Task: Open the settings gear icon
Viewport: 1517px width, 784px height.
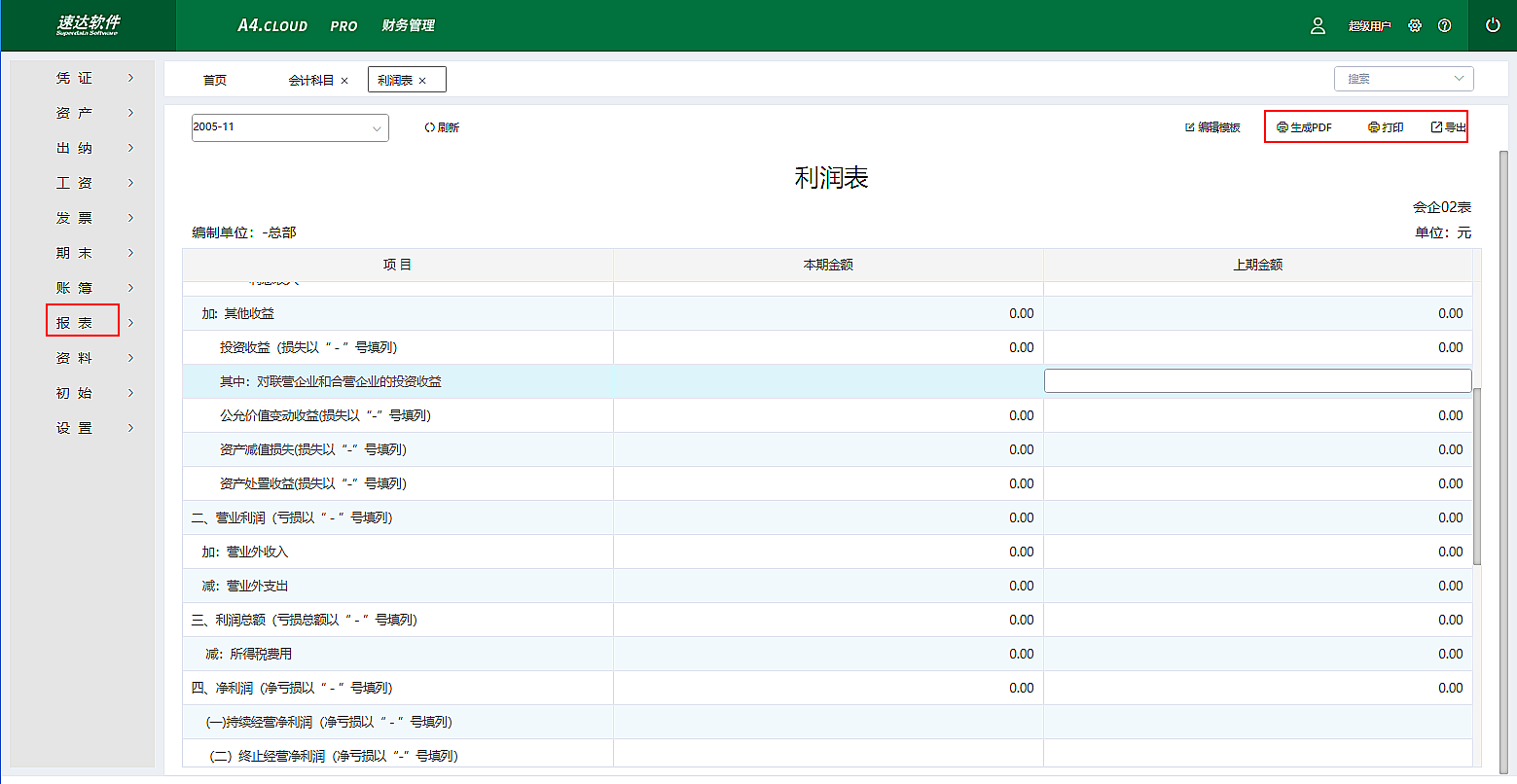Action: [x=1415, y=26]
